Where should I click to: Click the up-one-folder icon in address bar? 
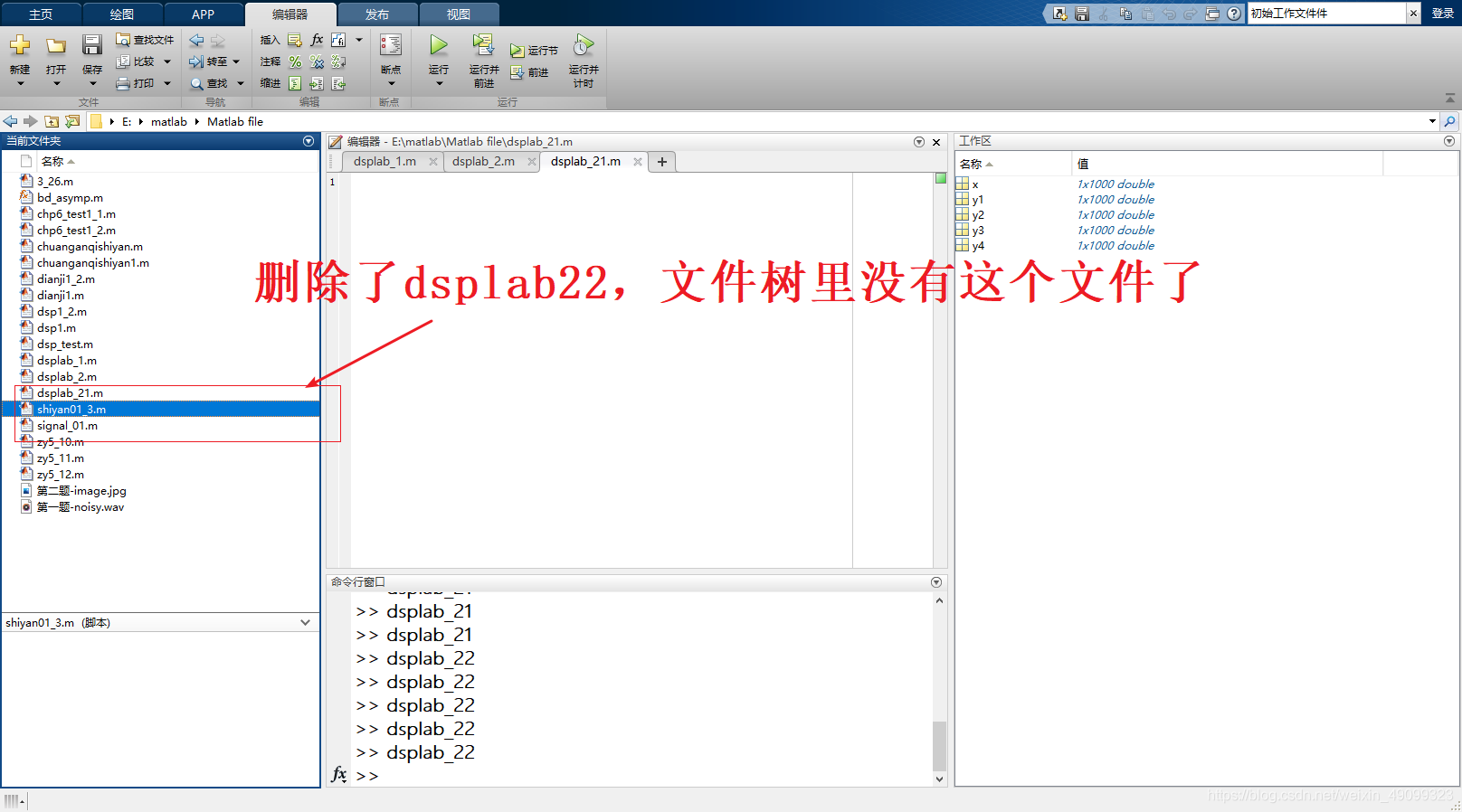click(x=52, y=121)
